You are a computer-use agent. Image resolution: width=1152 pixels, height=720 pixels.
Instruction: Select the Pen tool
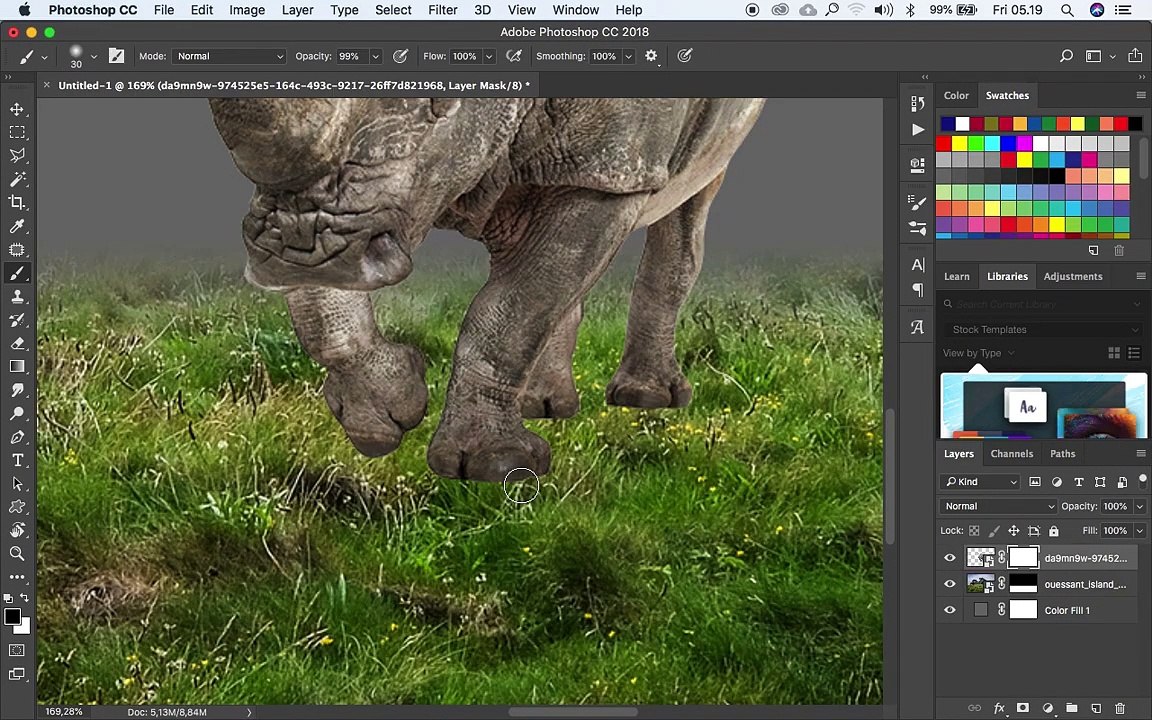coord(17,437)
